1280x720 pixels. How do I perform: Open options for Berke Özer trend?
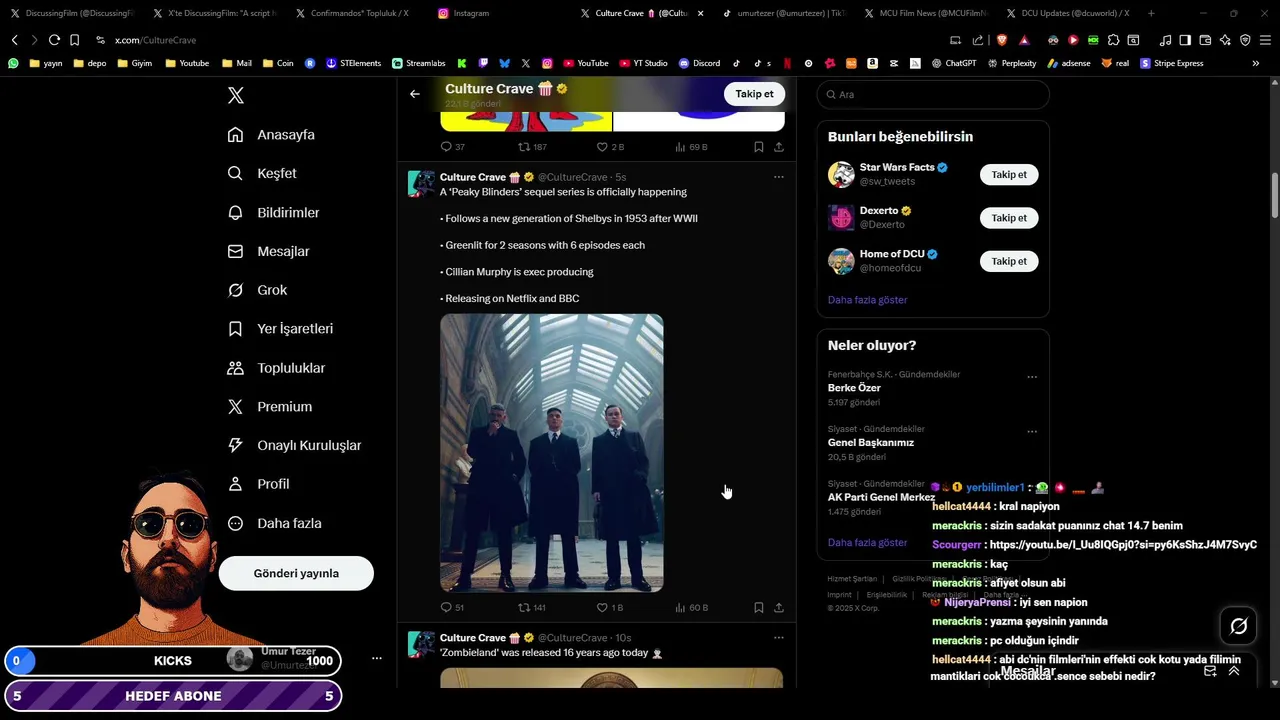(x=1032, y=377)
